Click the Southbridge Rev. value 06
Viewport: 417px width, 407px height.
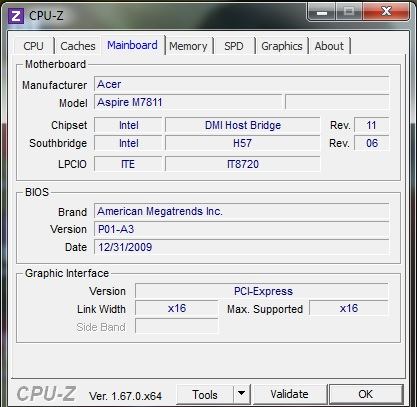pyautogui.click(x=372, y=143)
